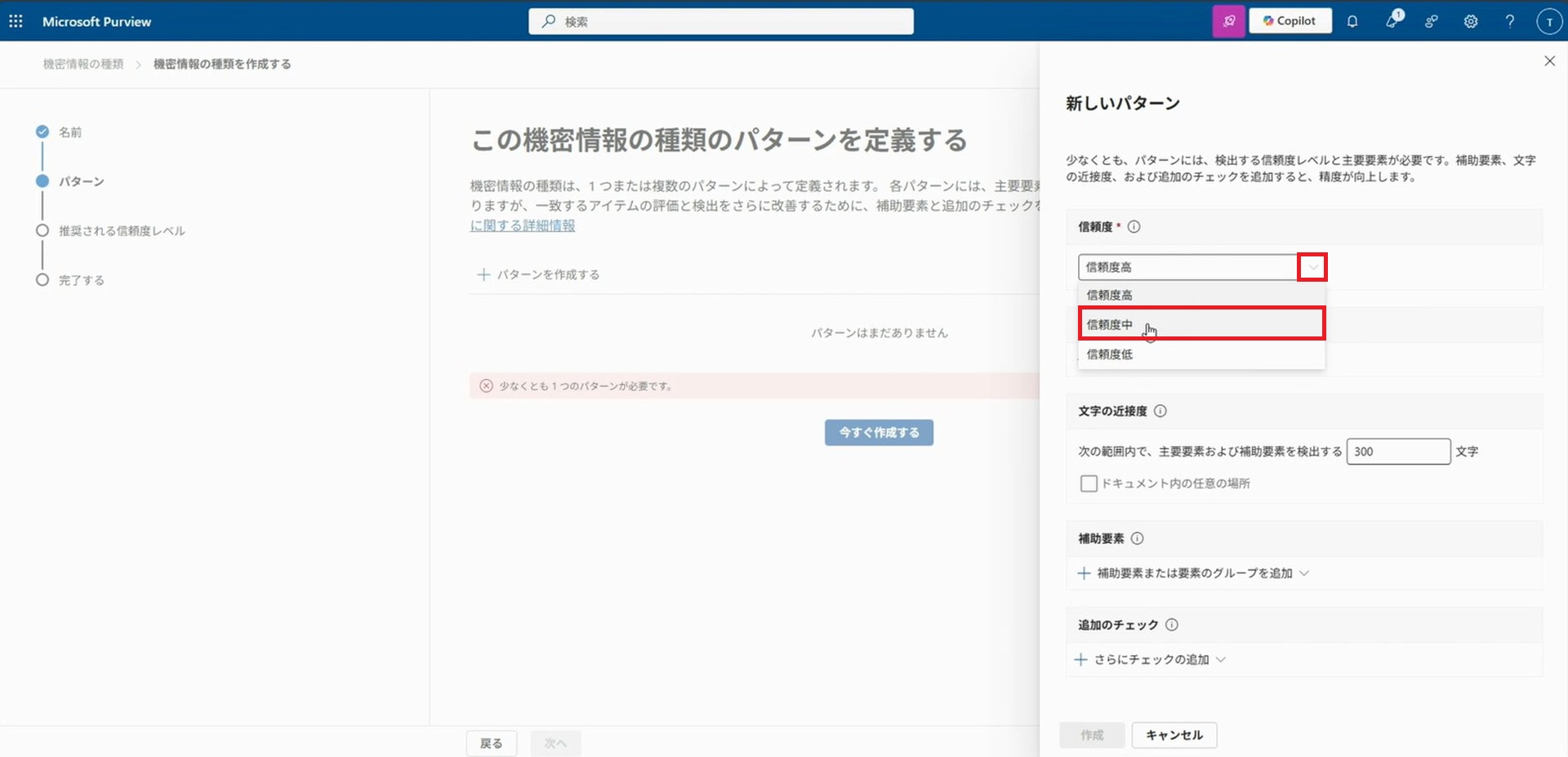The image size is (1568, 757).
Task: Click the キャンセル button
Action: (1174, 735)
